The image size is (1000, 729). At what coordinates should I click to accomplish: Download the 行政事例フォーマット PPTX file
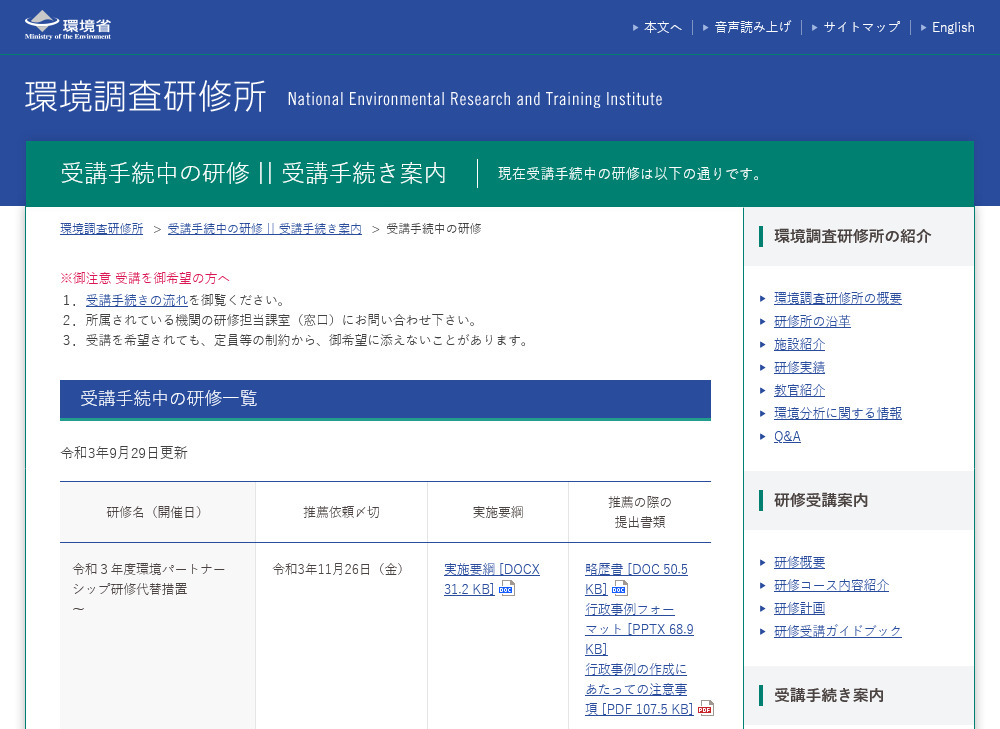pos(639,629)
